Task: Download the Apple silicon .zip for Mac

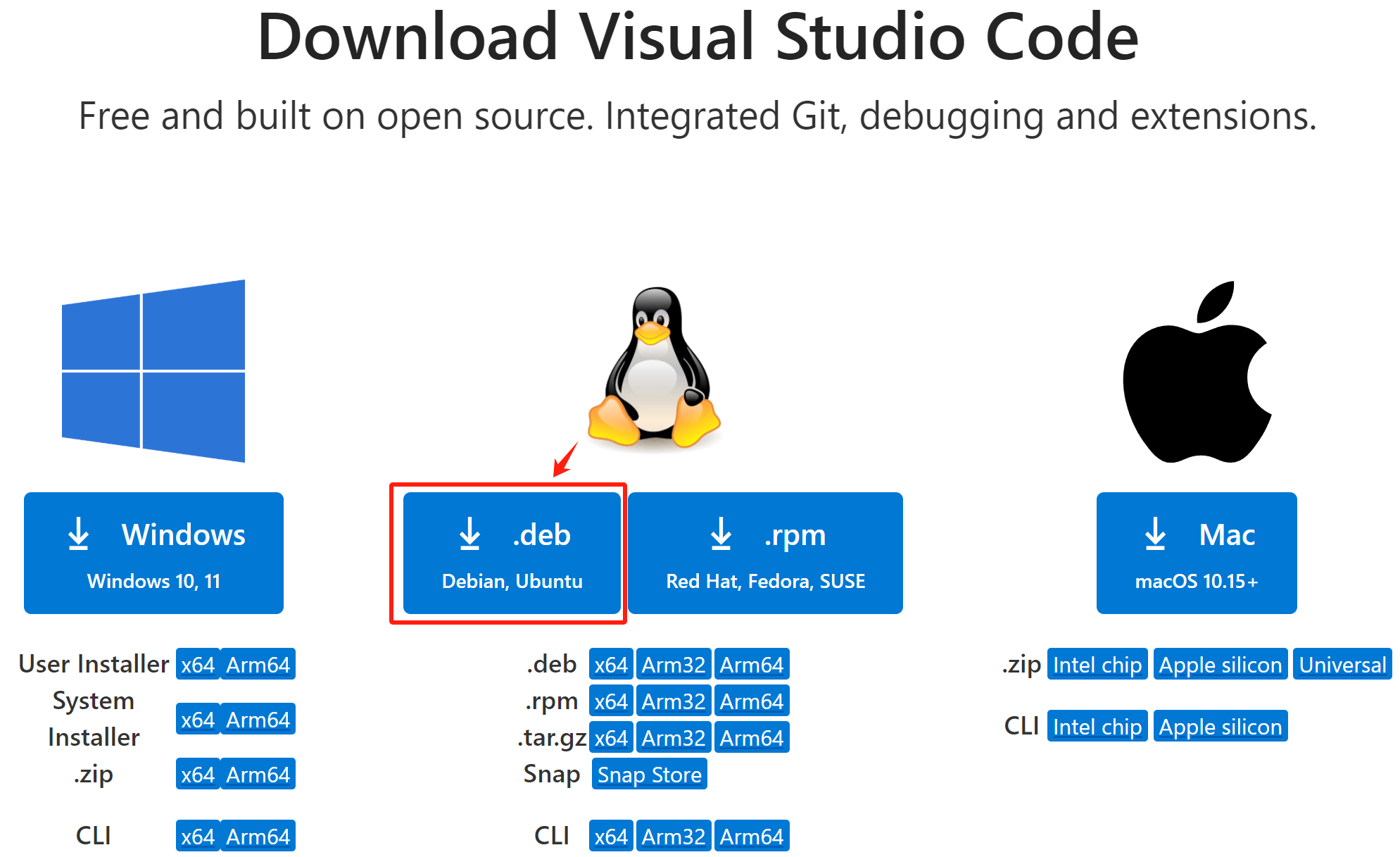Action: pyautogui.click(x=1220, y=664)
